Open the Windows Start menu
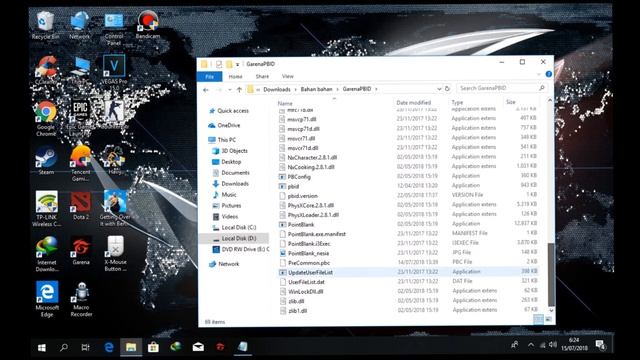 point(42,347)
